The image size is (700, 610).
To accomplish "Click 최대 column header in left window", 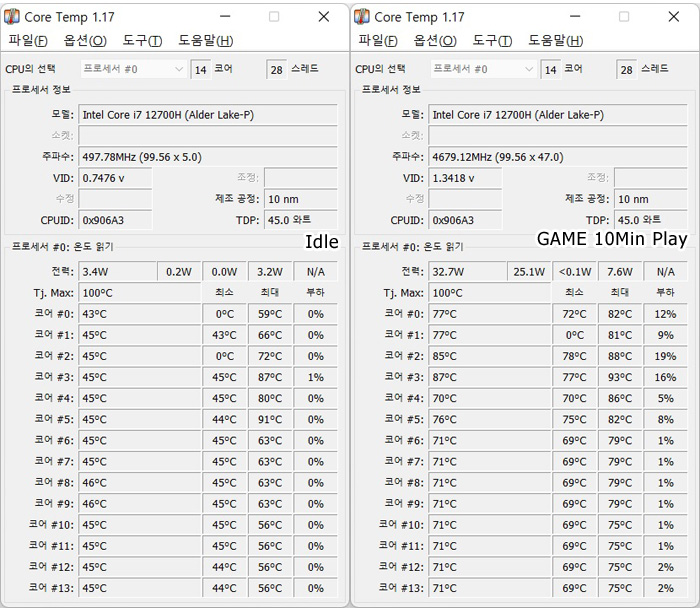I will point(270,292).
